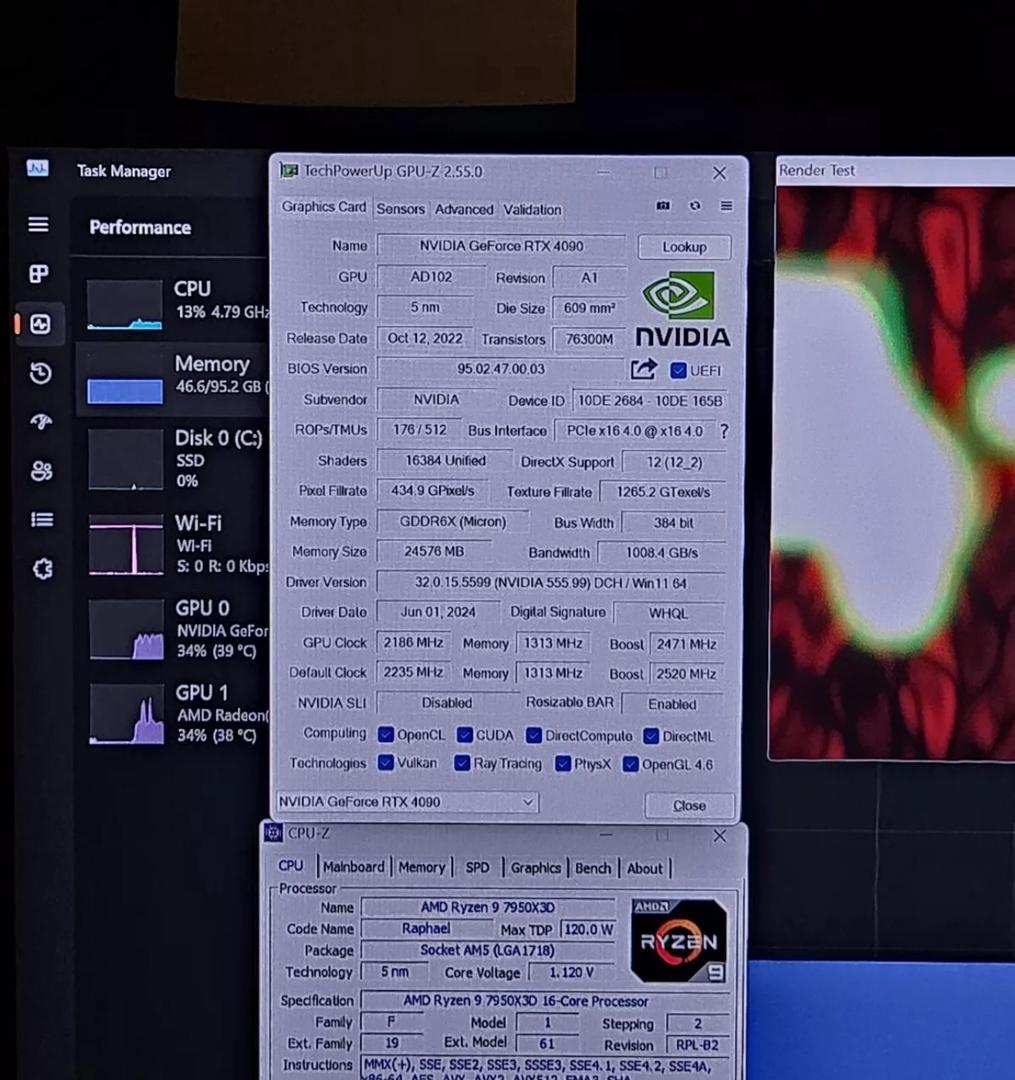Click the CPU-Z title bar app icon
1015x1080 pixels.
pos(273,833)
